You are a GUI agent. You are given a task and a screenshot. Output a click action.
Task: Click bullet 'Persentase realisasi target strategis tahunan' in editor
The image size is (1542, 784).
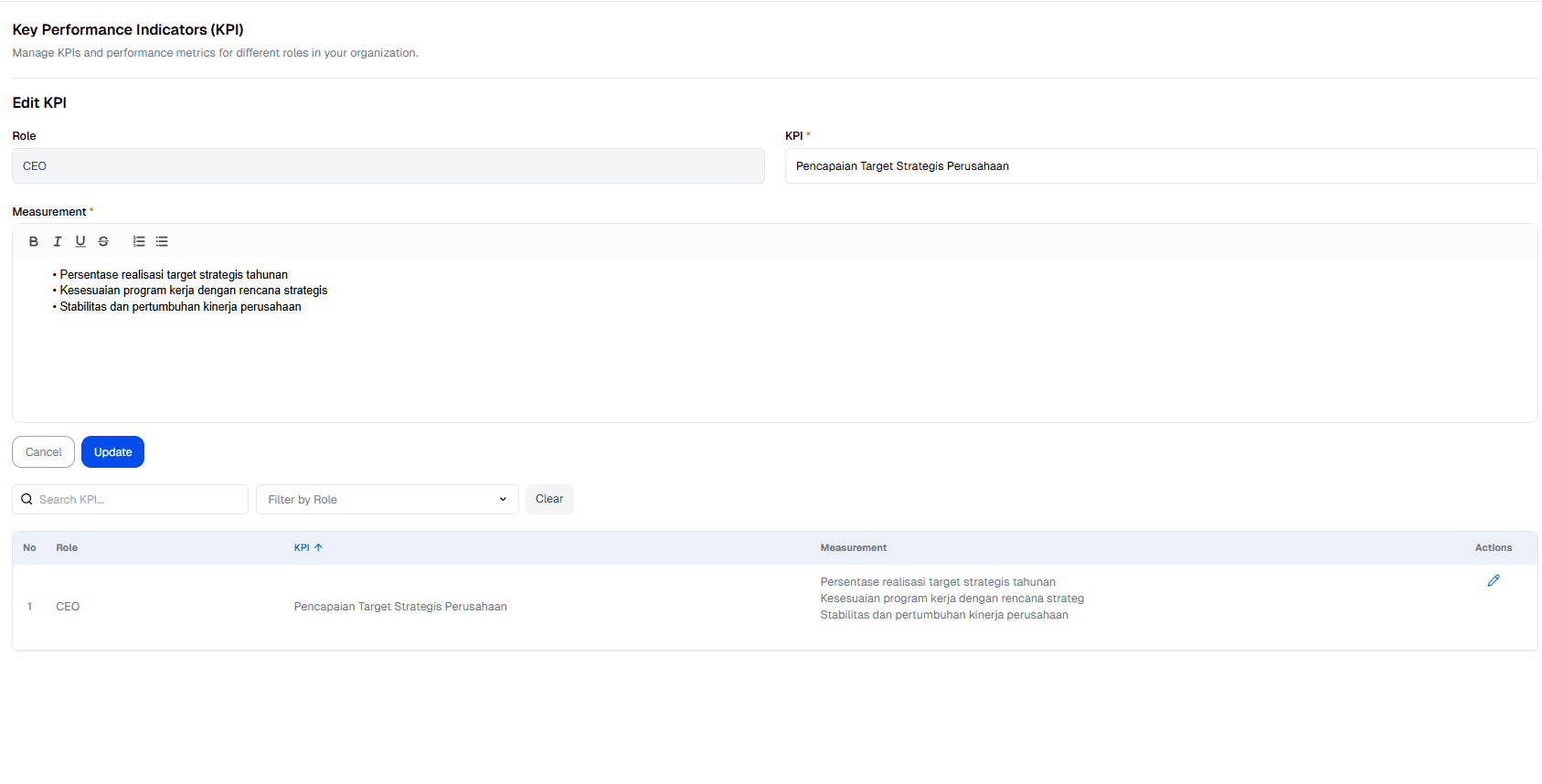[x=174, y=274]
